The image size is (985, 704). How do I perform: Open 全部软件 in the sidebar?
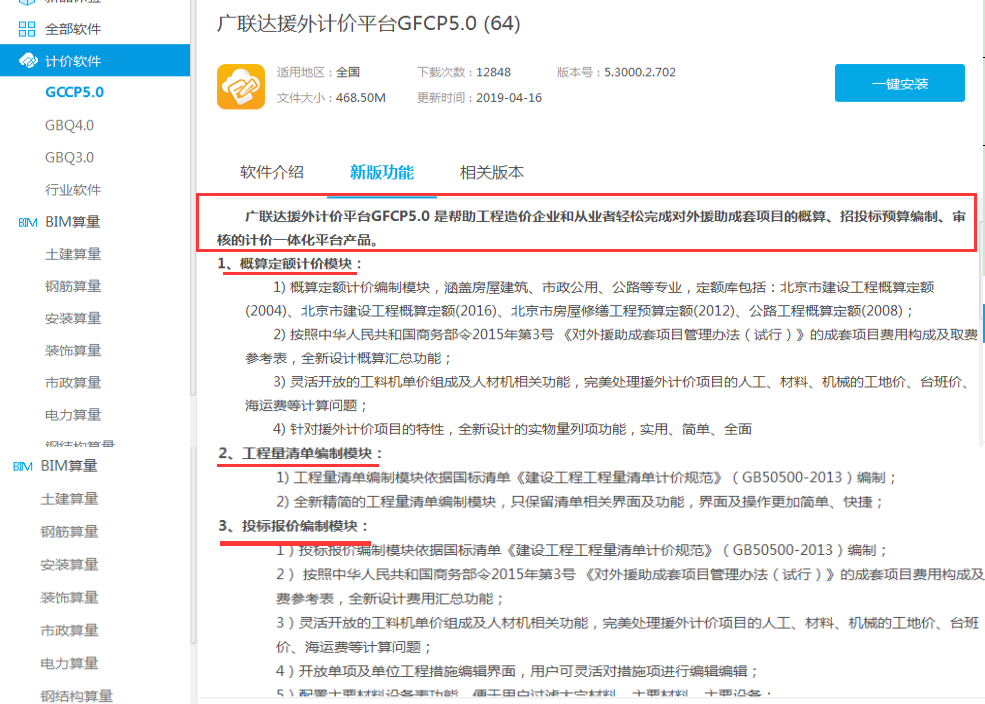pos(73,29)
